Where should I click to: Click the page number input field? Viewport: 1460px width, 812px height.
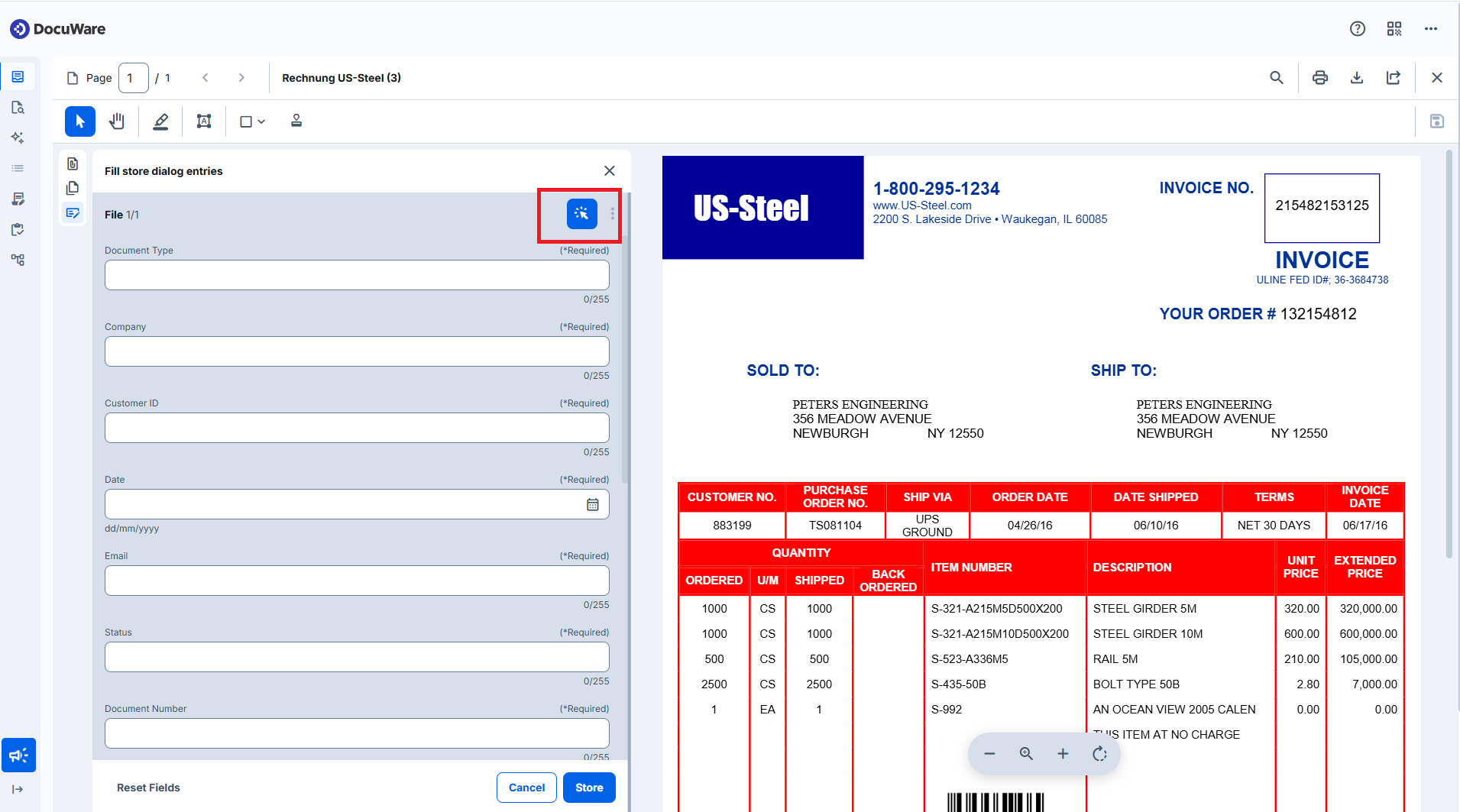tap(134, 78)
